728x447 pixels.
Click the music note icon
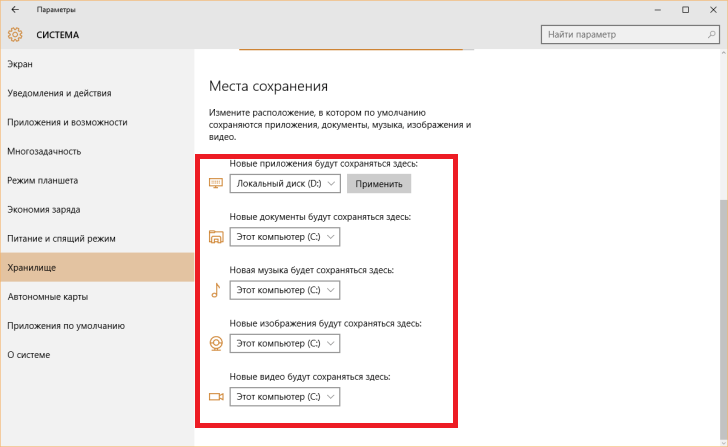pos(216,290)
